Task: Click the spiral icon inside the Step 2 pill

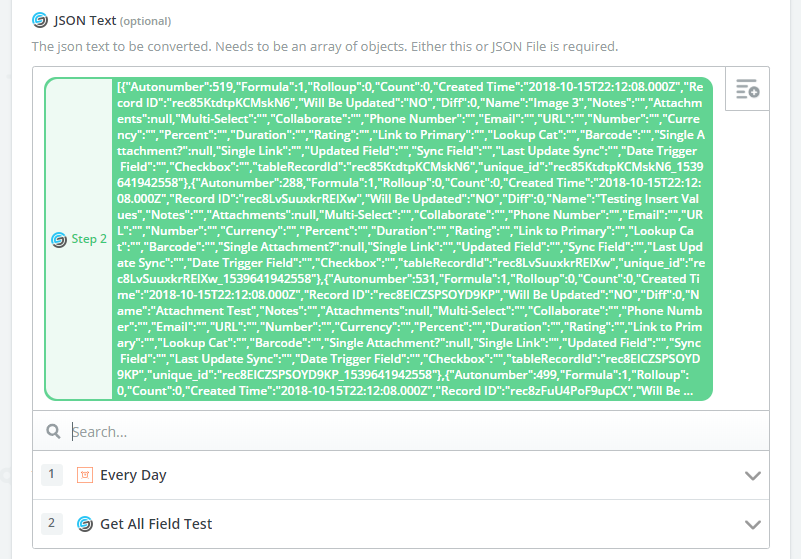Action: coord(59,239)
